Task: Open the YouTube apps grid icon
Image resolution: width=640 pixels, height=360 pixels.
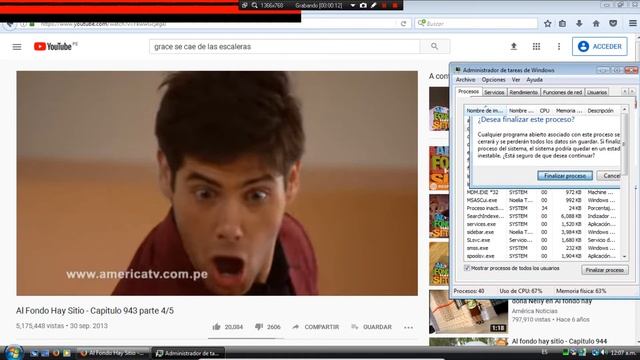Action: coord(536,47)
